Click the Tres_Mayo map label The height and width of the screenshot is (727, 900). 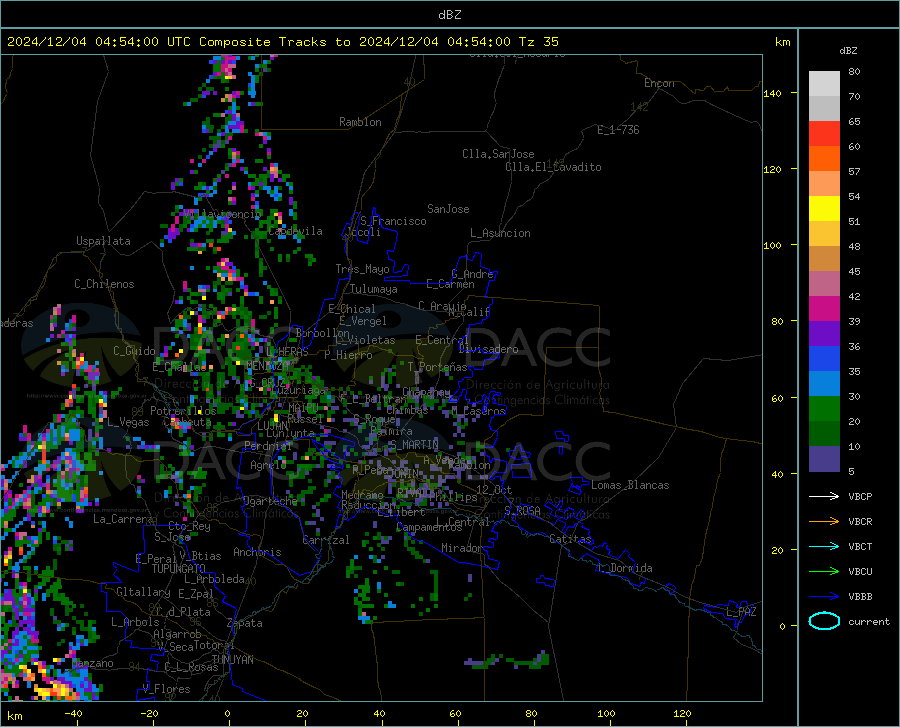(362, 269)
